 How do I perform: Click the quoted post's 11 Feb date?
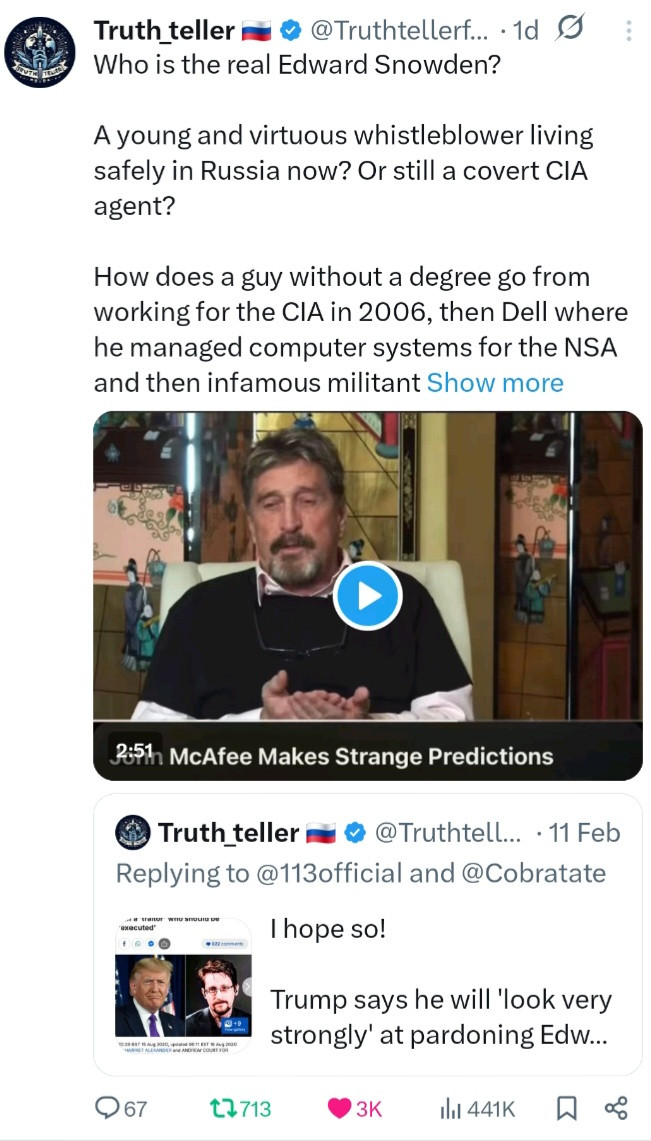(x=586, y=832)
